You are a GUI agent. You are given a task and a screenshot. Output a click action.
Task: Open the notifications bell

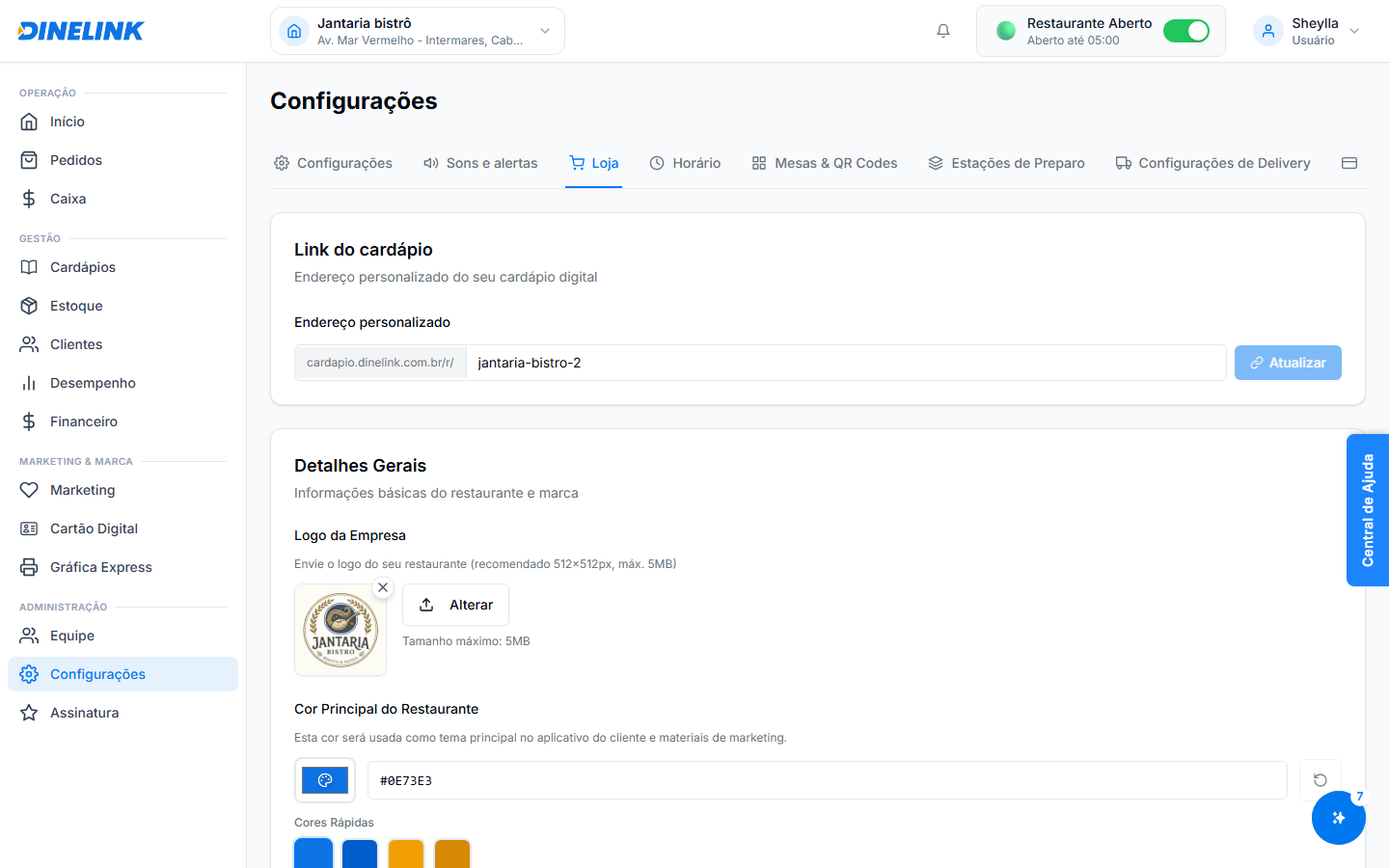coord(943,31)
